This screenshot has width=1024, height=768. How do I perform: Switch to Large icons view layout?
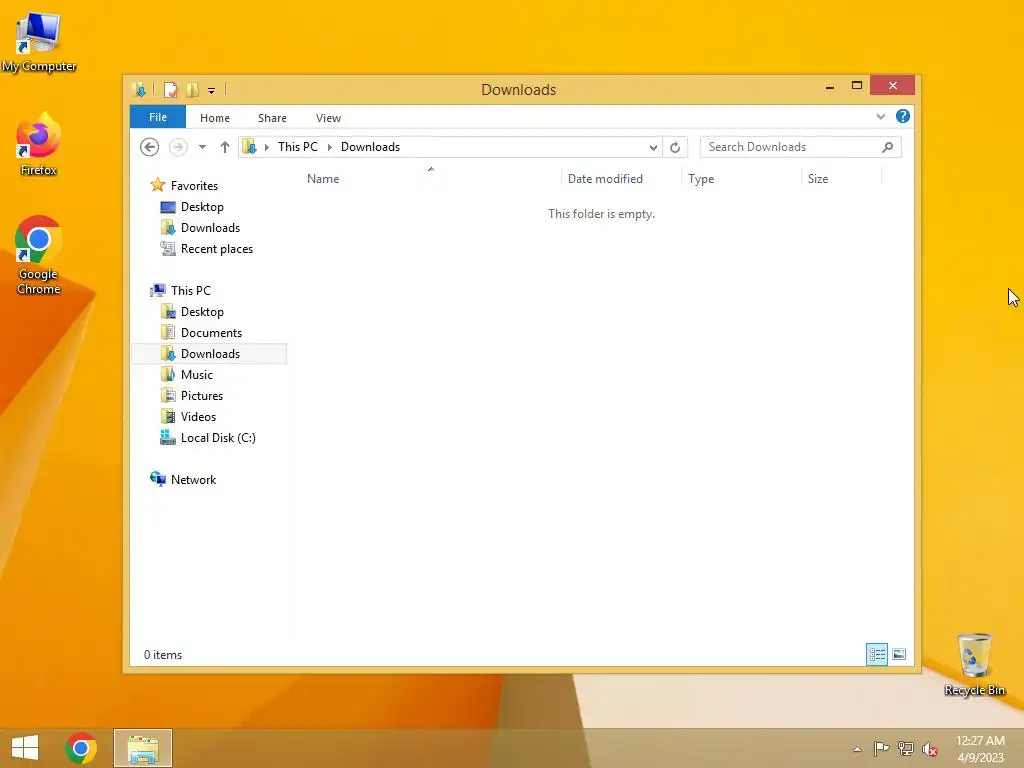(899, 654)
